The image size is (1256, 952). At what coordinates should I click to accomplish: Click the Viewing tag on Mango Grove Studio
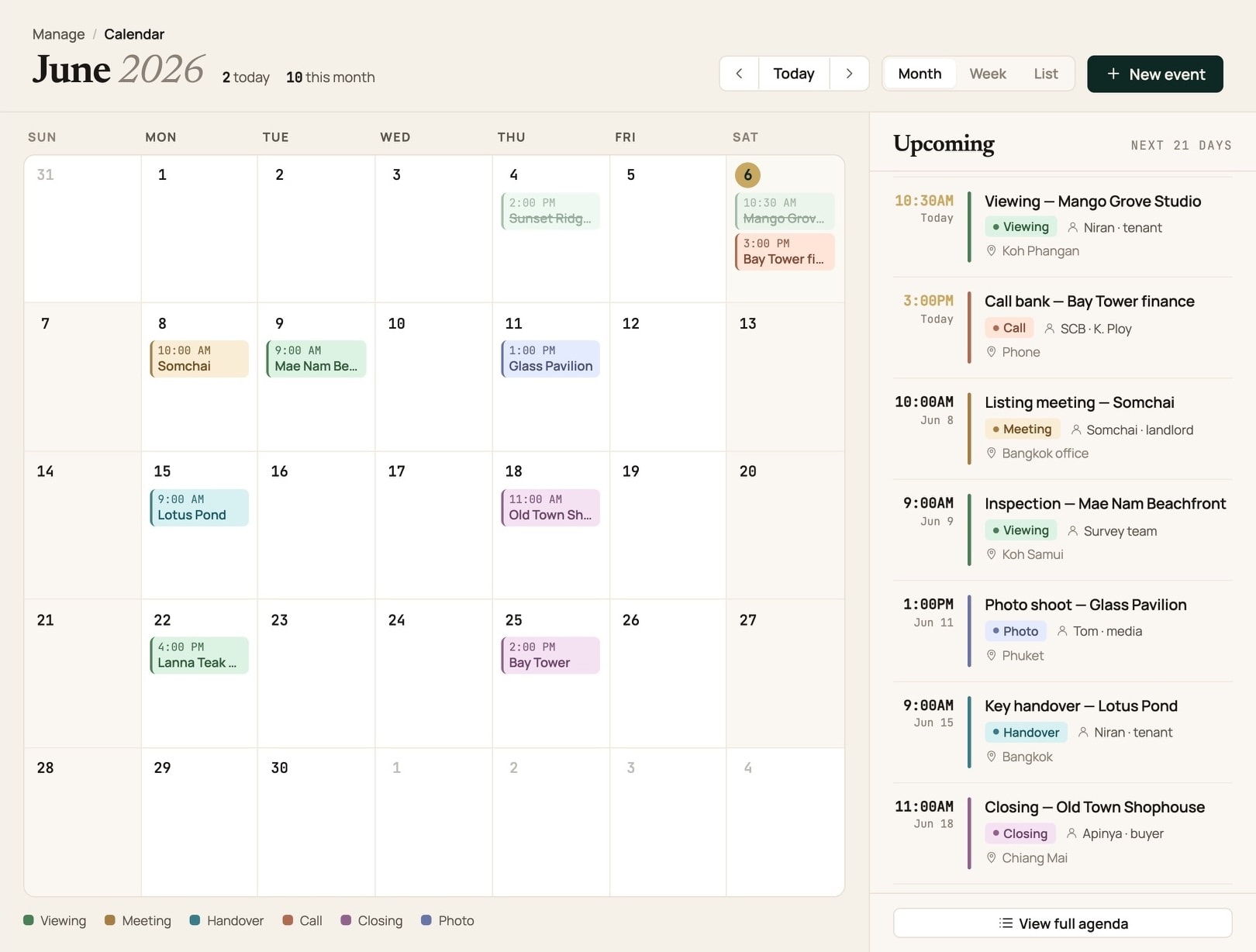tap(1020, 226)
